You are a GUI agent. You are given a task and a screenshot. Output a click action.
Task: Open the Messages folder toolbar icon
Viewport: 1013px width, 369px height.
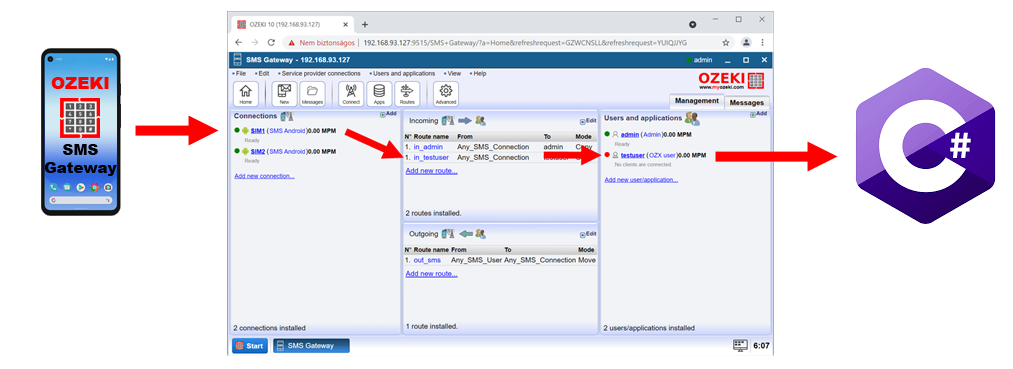tap(313, 94)
